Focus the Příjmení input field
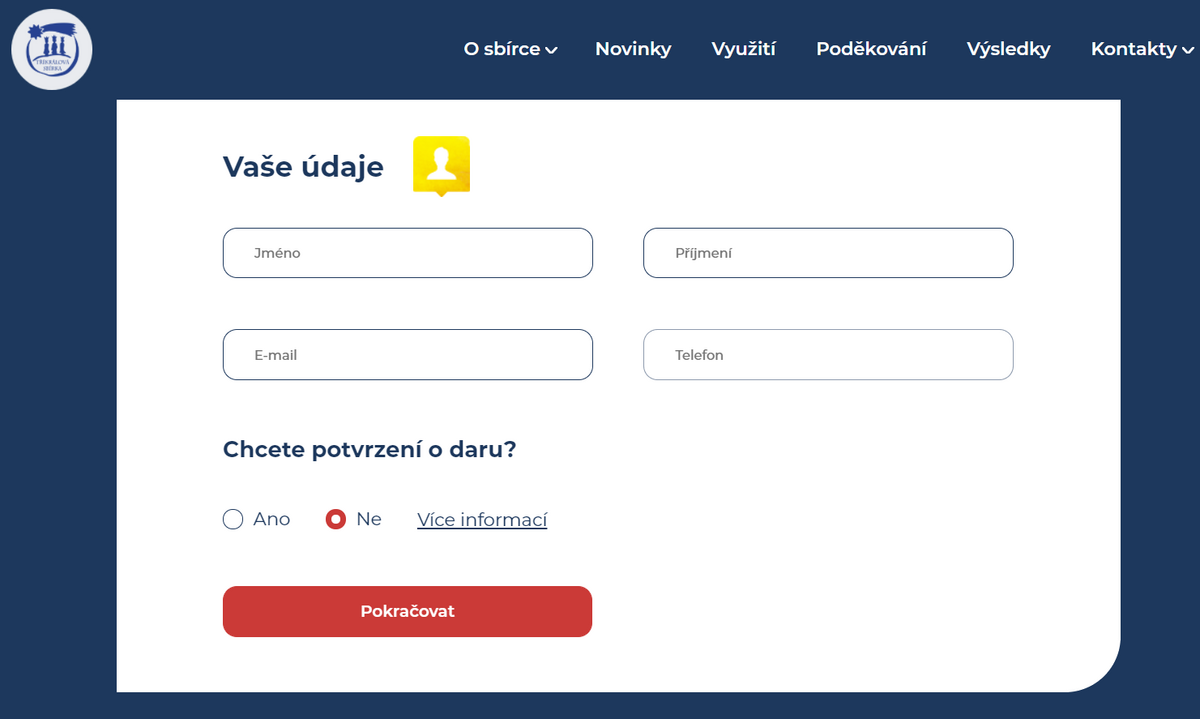Image resolution: width=1200 pixels, height=719 pixels. point(828,253)
